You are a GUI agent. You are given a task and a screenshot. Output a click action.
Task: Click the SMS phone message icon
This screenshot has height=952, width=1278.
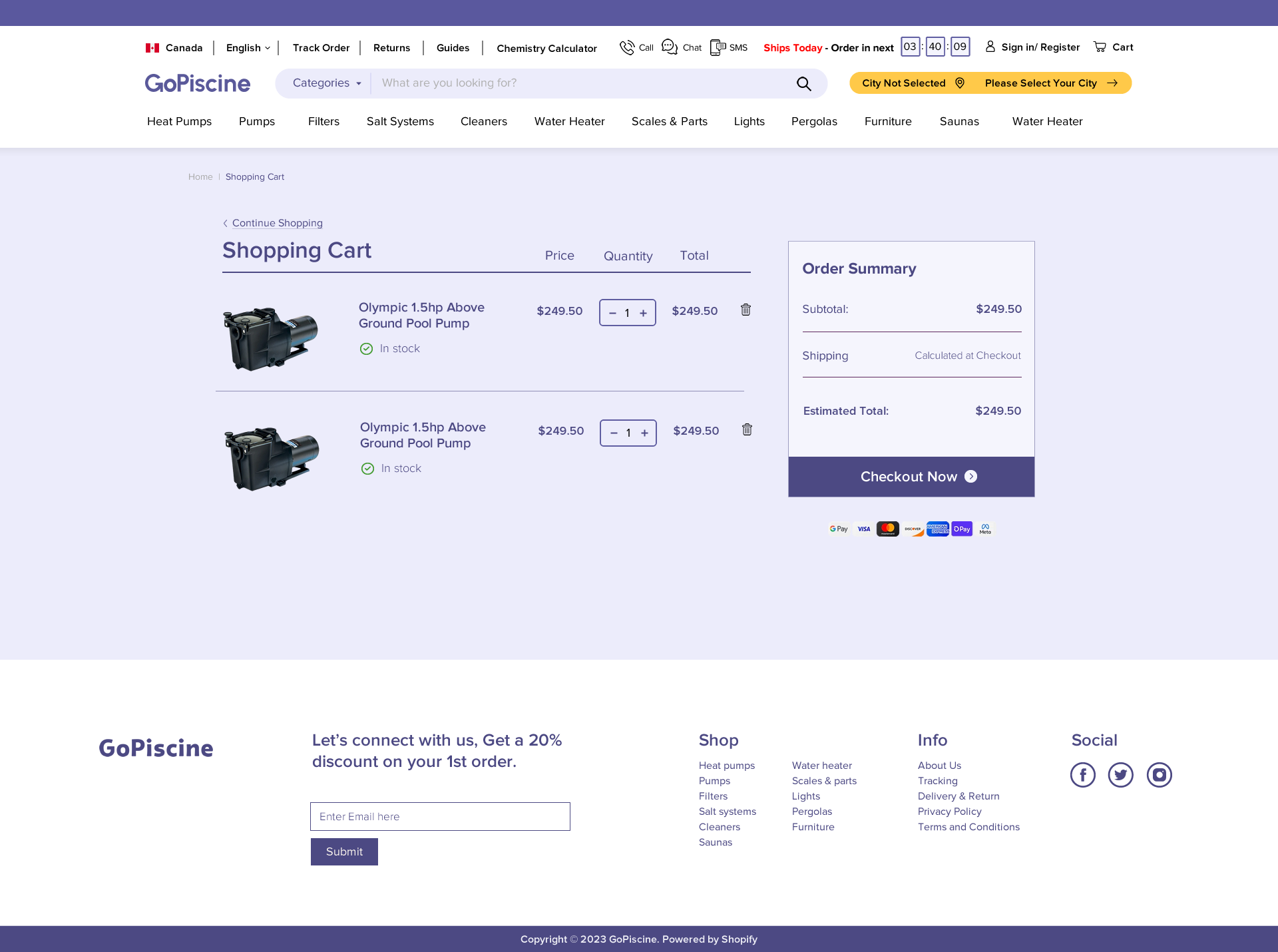[718, 47]
